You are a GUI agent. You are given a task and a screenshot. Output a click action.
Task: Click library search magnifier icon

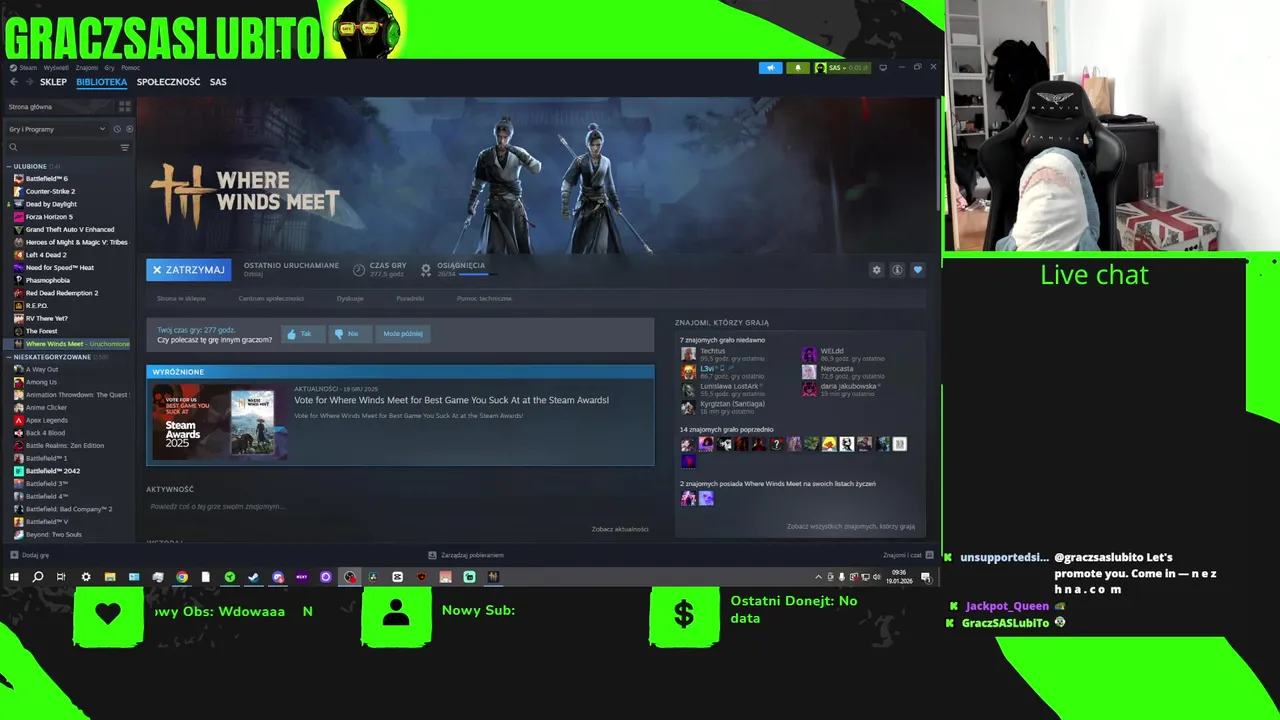click(13, 148)
